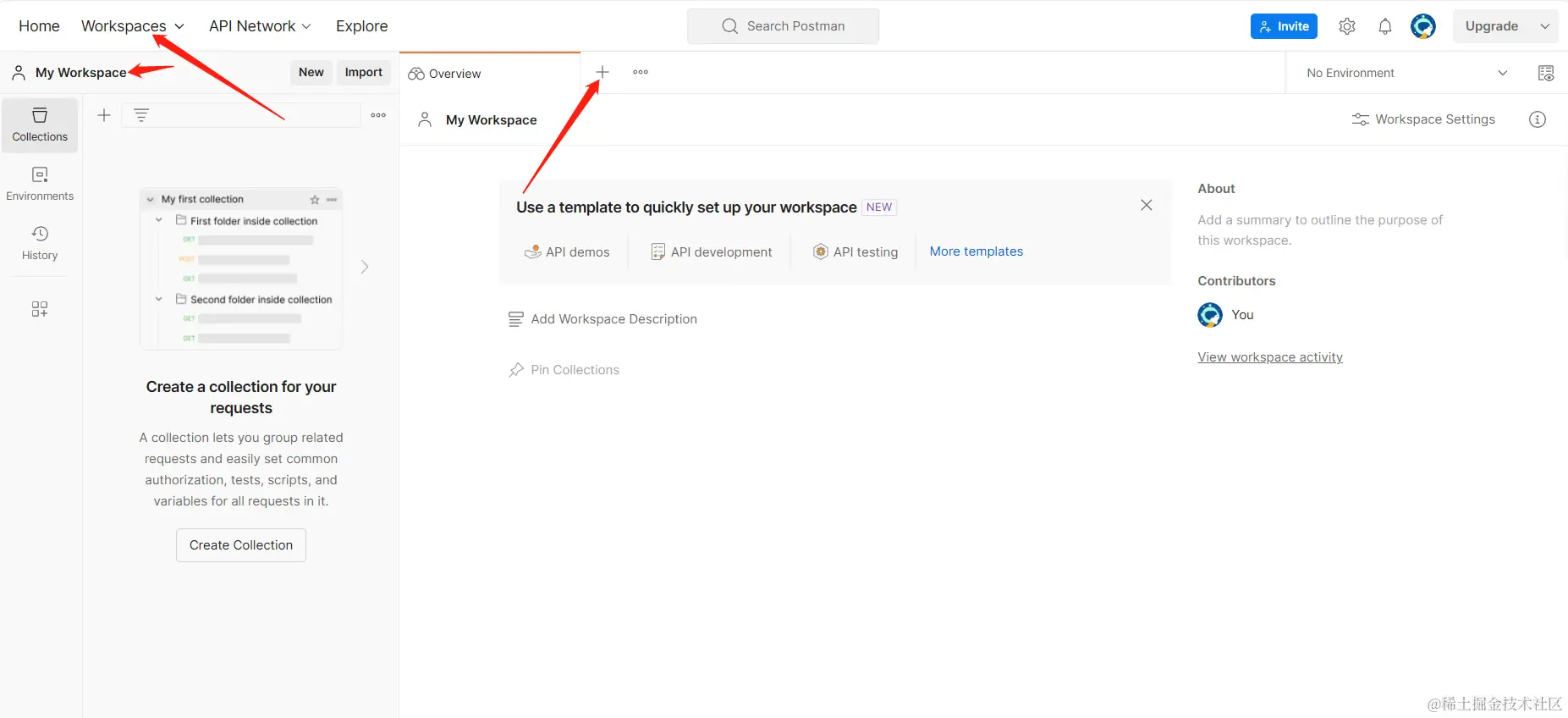The height and width of the screenshot is (718, 1568).
Task: Open a new request tab with plus
Action: click(602, 73)
